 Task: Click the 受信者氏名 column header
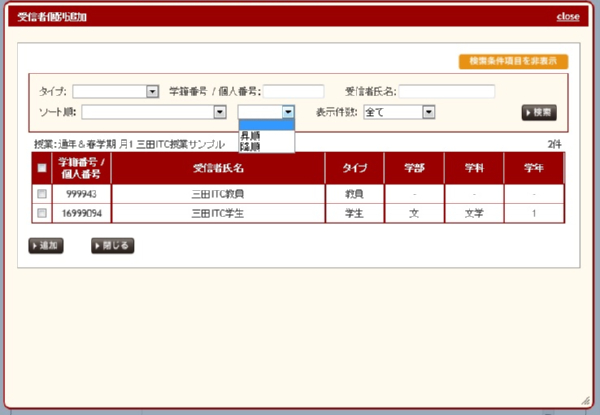[x=218, y=168]
